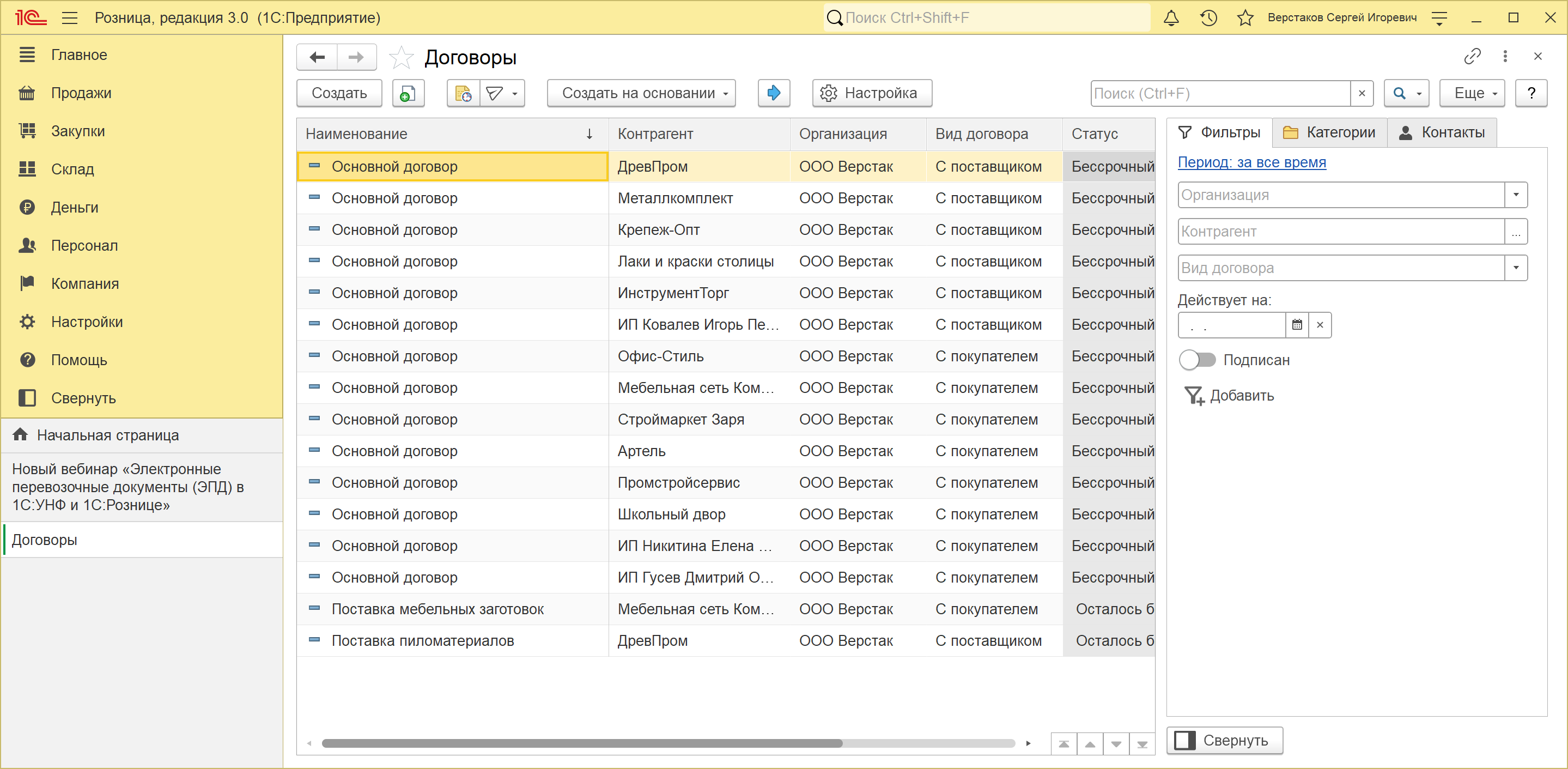Go back with the left arrow button
1568x769 pixels.
[317, 57]
